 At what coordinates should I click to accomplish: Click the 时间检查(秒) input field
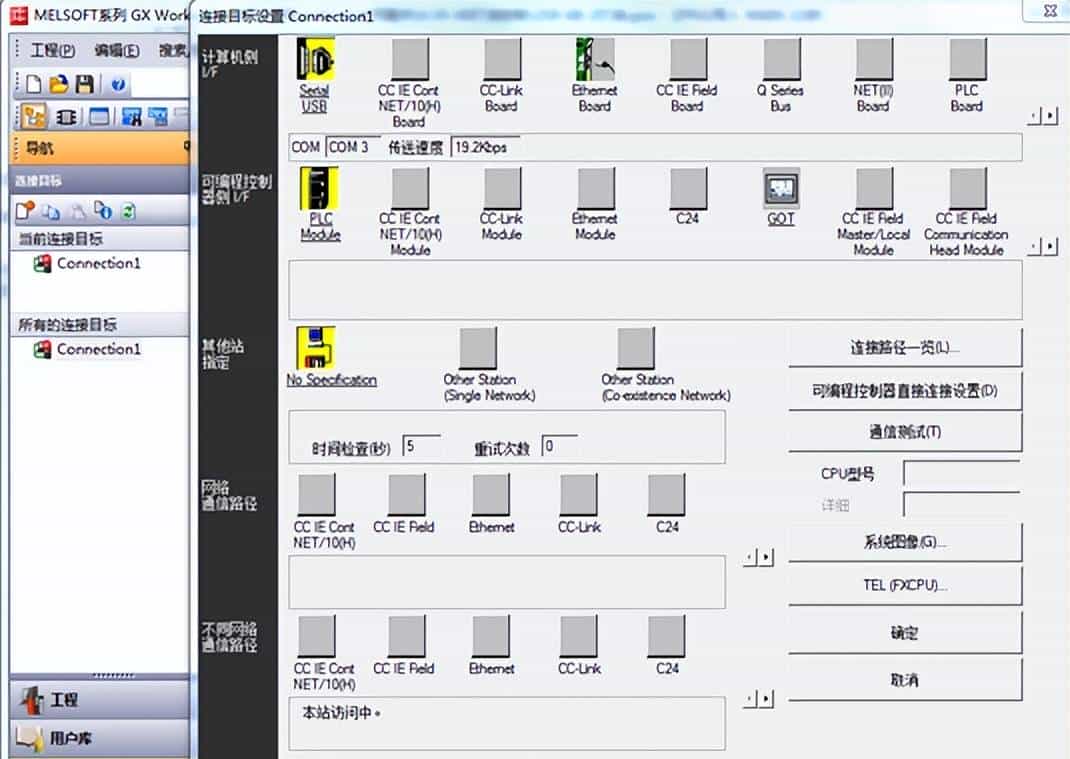[427, 446]
